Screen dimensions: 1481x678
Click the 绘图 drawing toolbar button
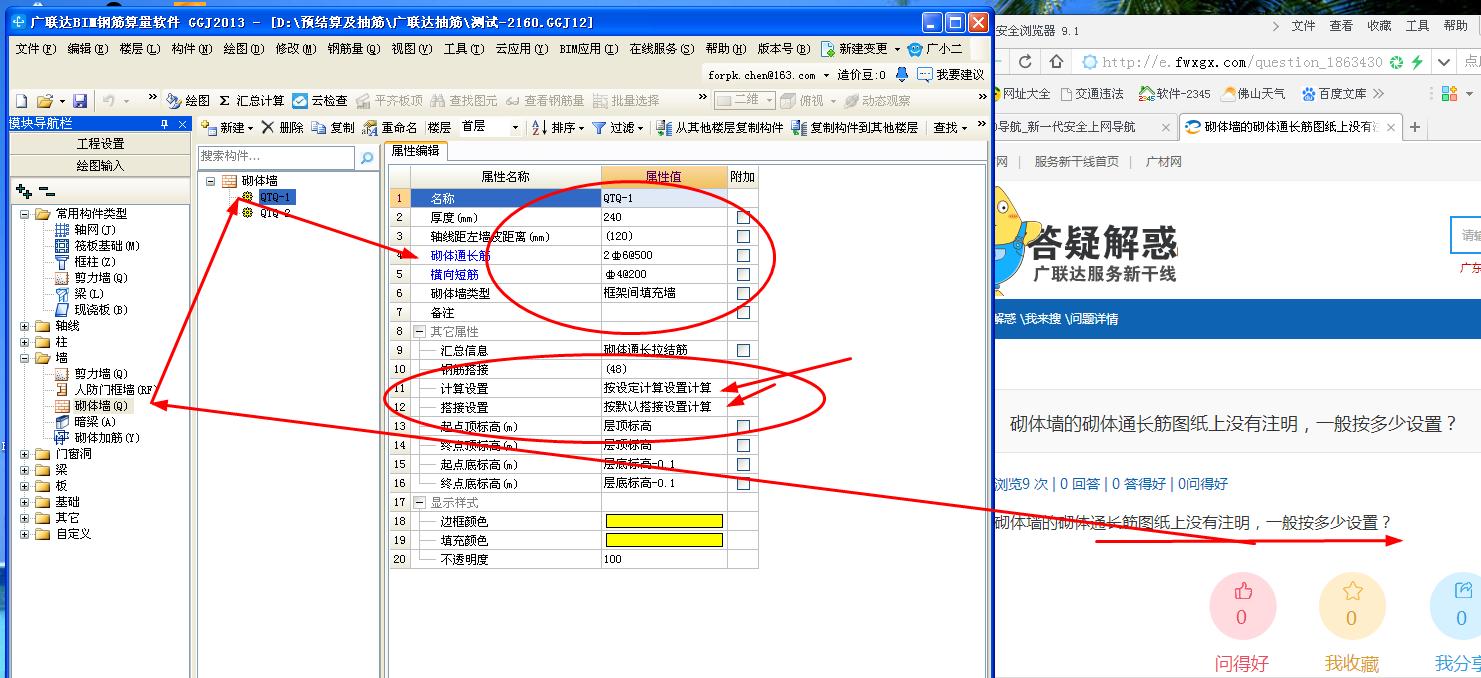click(188, 101)
